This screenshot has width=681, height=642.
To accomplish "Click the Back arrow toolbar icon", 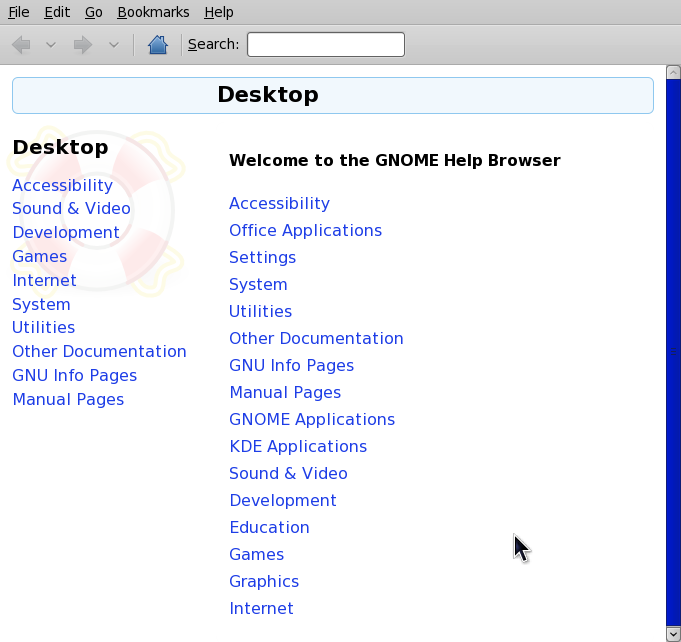I will point(21,45).
